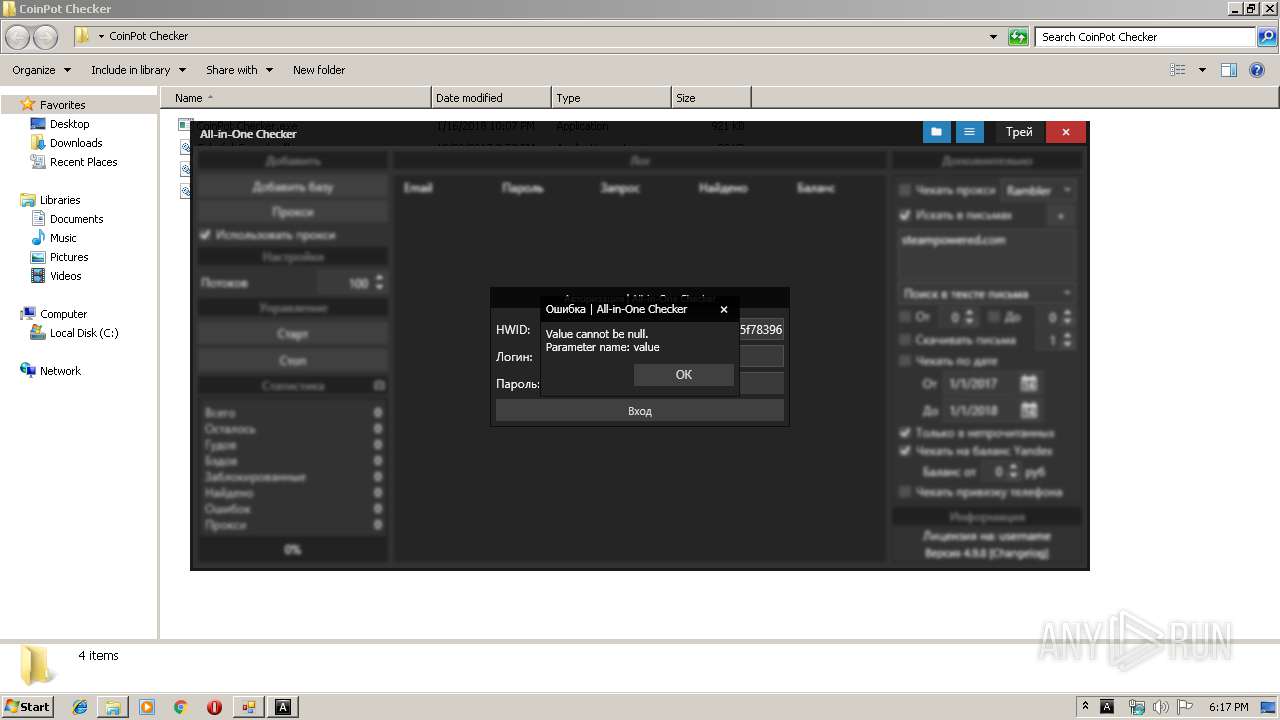Click the Логин input field

pyautogui.click(x=761, y=356)
